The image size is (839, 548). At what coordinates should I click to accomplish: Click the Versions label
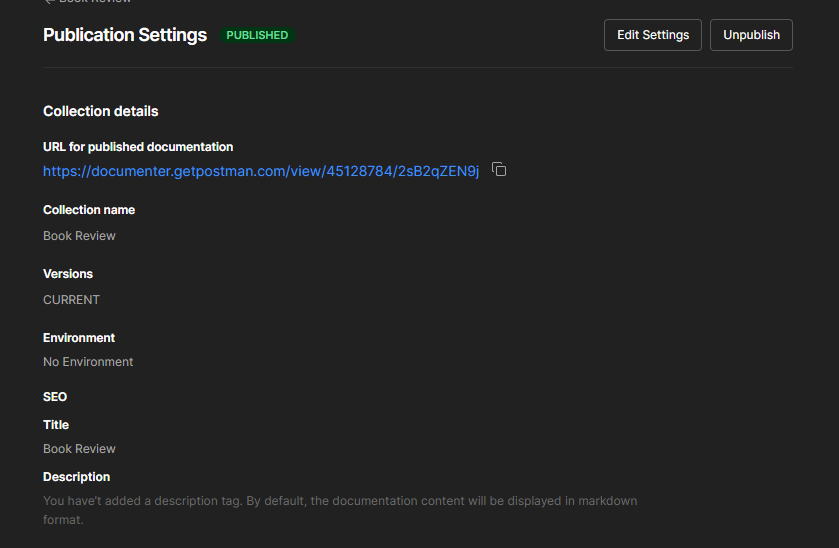68,274
